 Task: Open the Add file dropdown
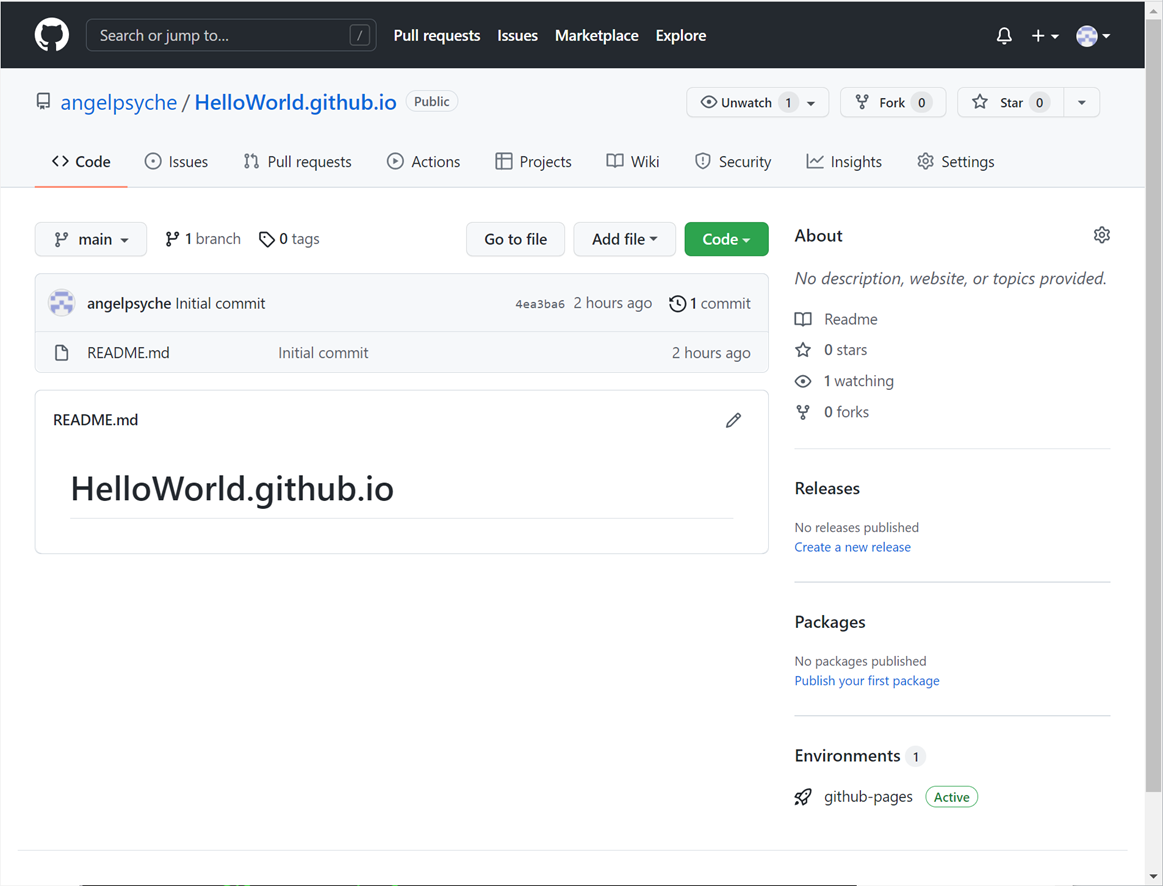625,239
